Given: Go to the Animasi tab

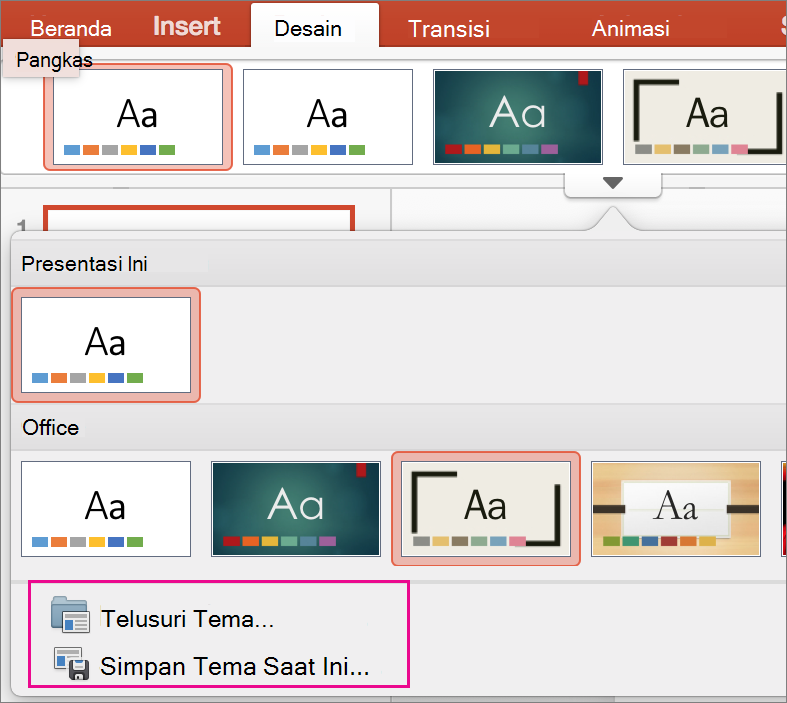Looking at the screenshot, I should [630, 29].
